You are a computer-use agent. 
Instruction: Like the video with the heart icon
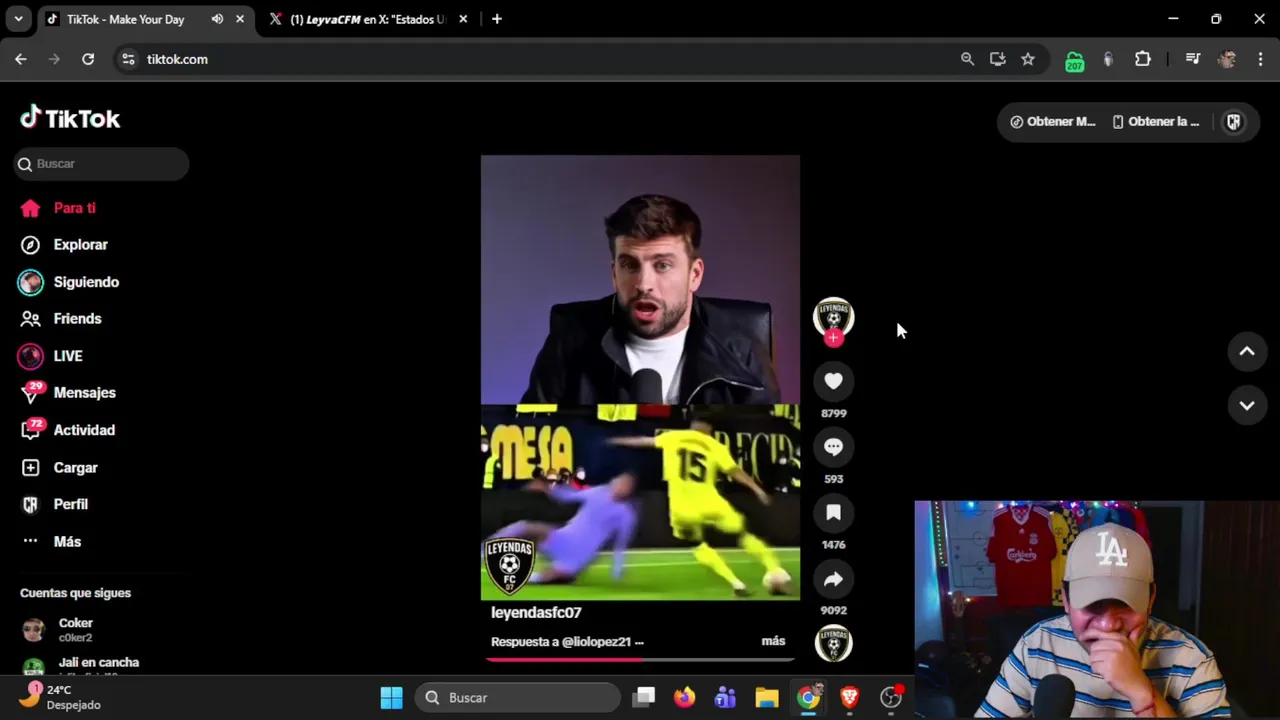tap(833, 381)
